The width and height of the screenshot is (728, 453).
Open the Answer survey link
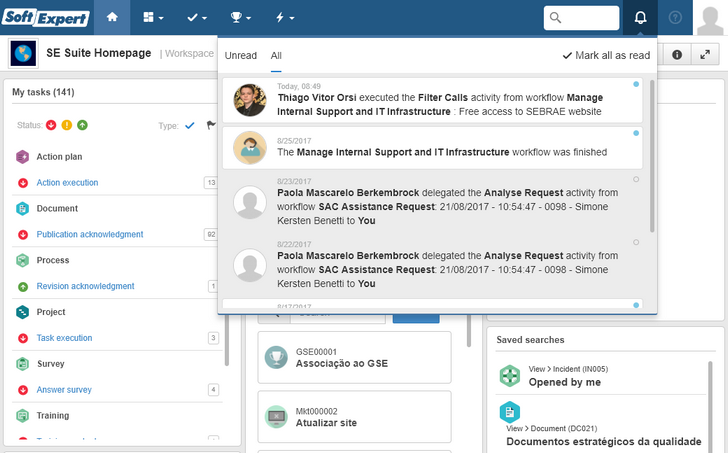tap(64, 390)
